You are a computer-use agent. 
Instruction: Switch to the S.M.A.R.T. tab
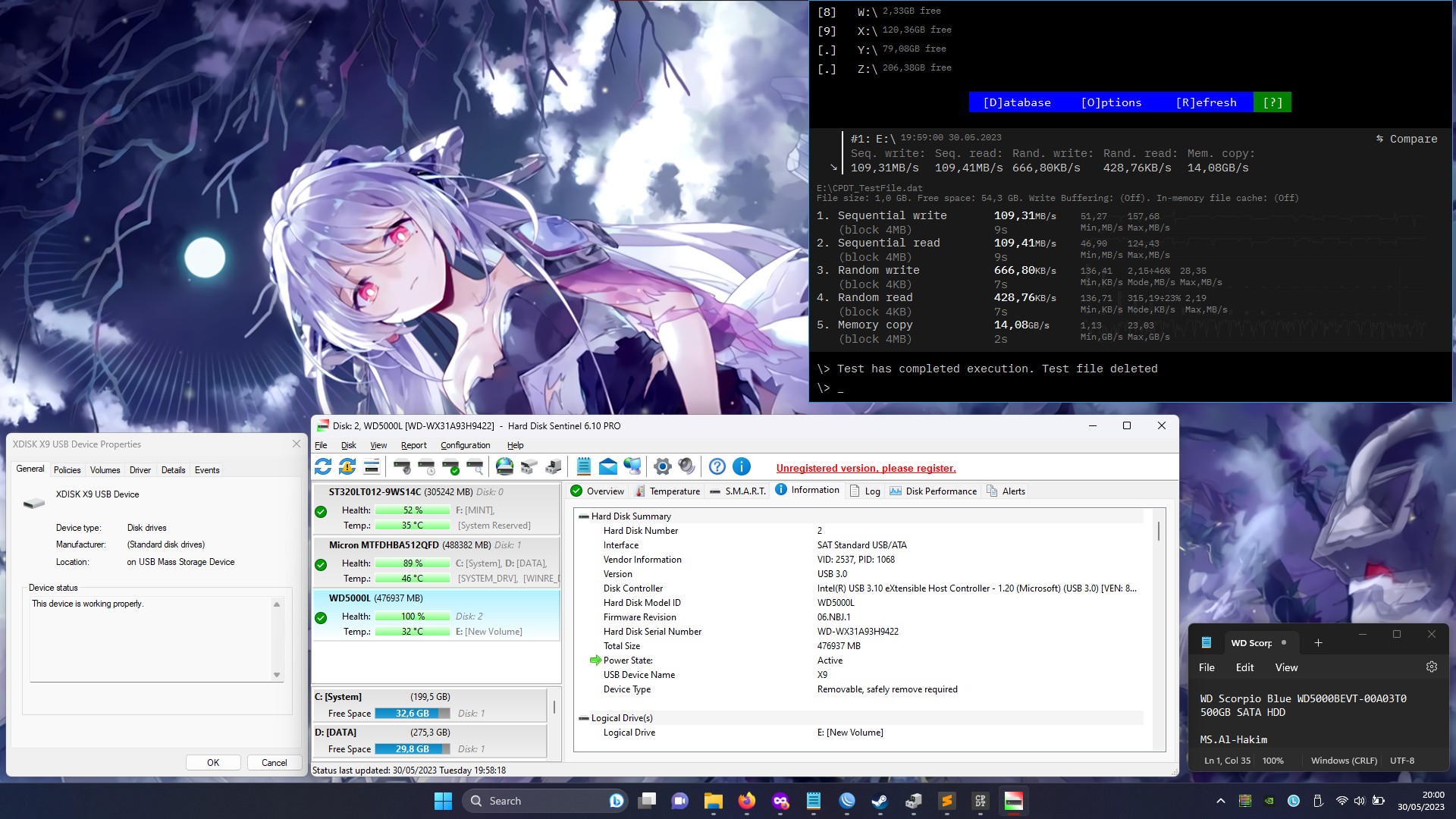[738, 491]
